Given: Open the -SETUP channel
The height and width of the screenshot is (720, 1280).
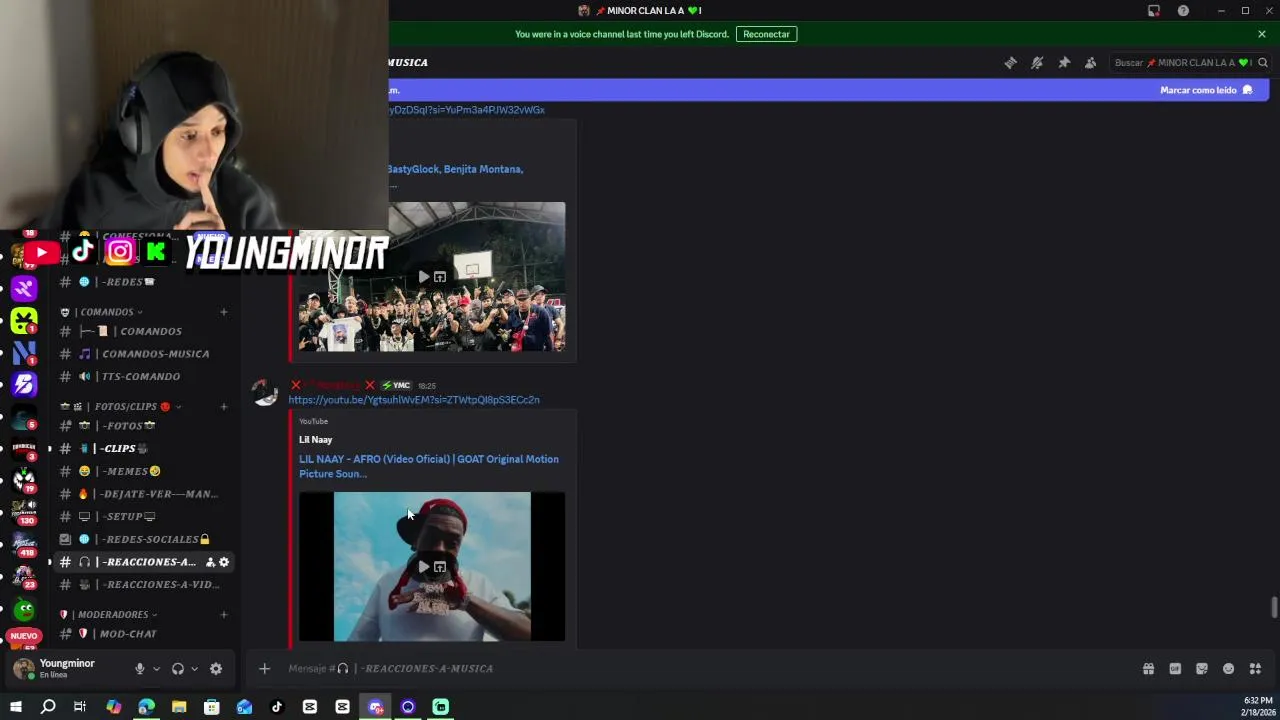Looking at the screenshot, I should [x=145, y=516].
